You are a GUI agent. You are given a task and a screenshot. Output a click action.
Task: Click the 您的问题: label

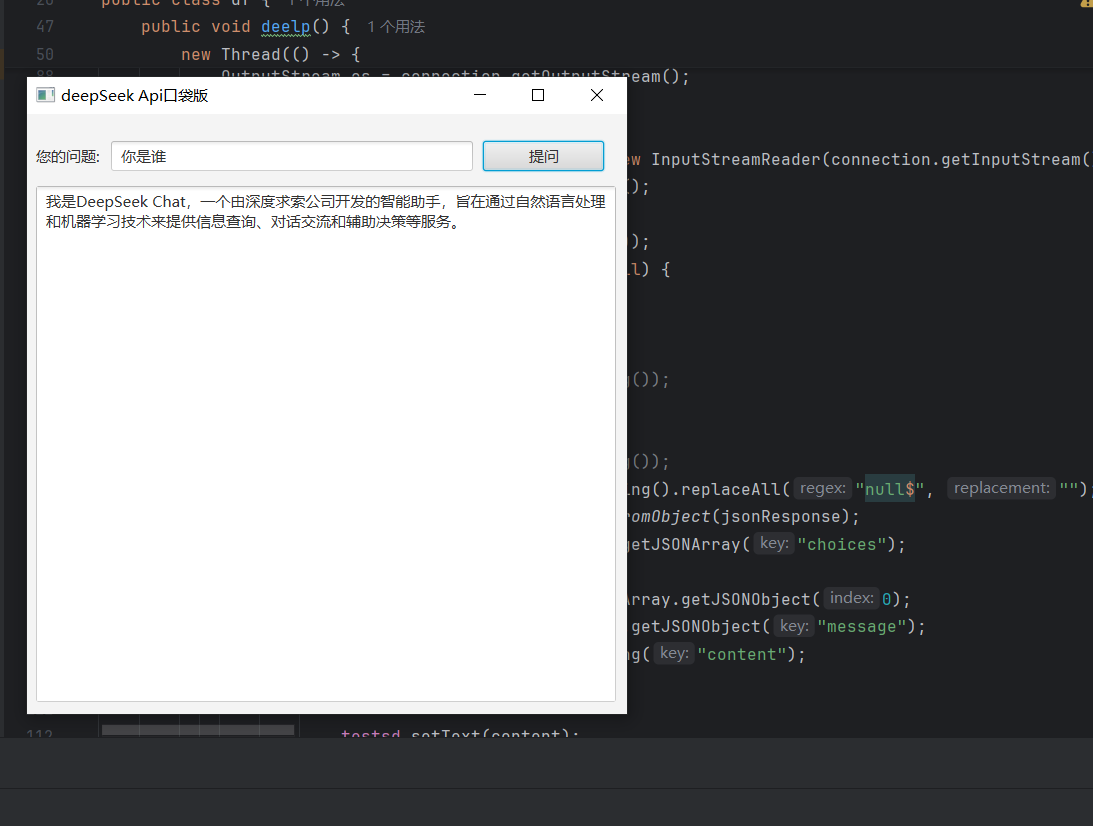pyautogui.click(x=68, y=157)
